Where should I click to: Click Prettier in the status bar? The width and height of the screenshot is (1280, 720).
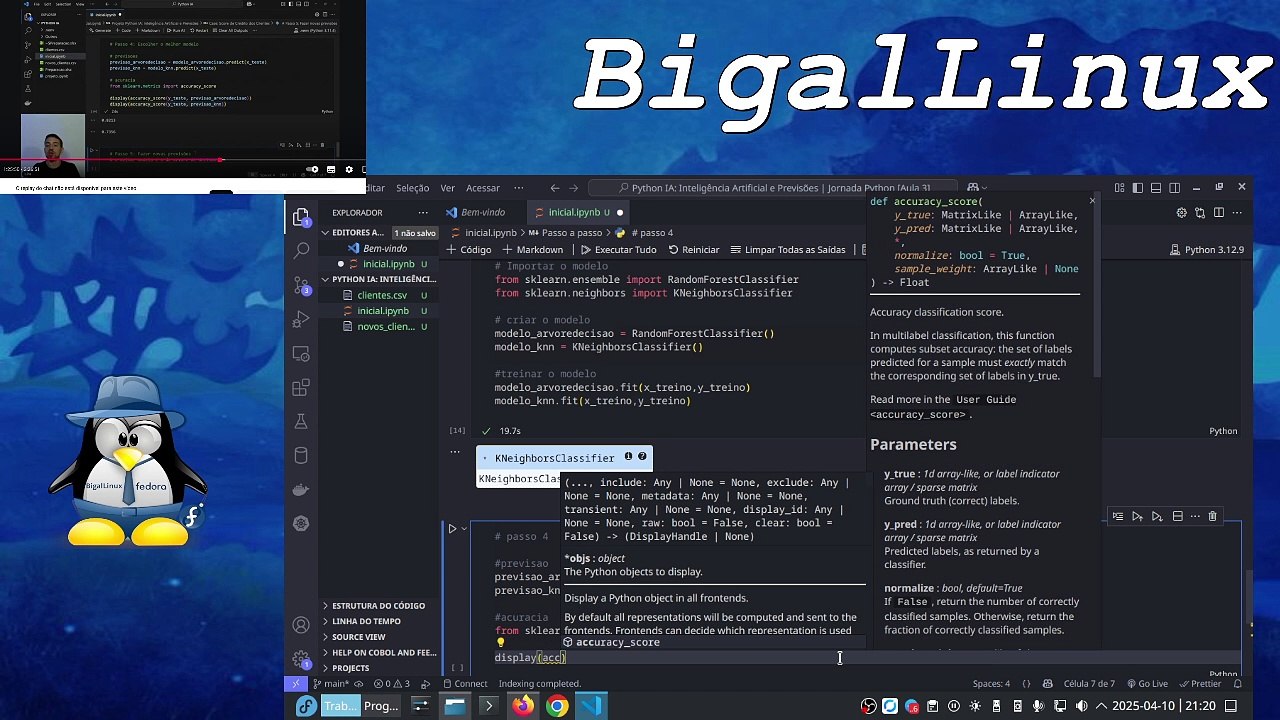(1199, 684)
